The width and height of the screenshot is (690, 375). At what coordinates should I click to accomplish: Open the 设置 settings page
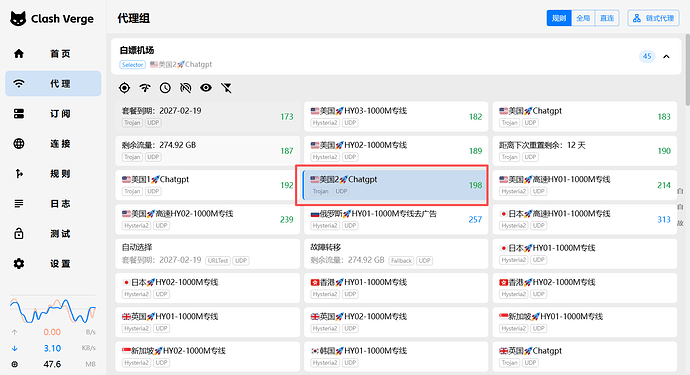(53, 263)
